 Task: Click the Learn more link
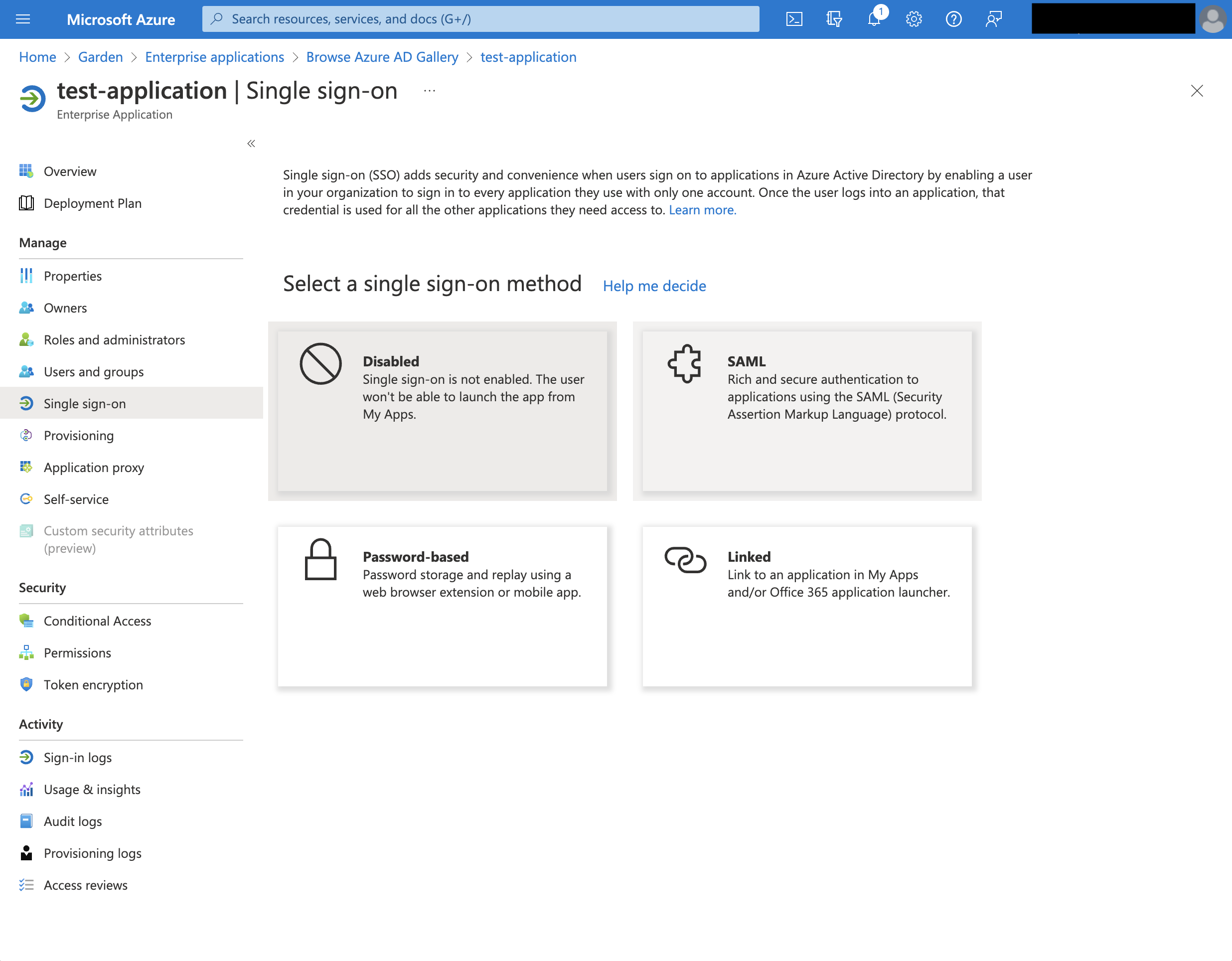click(702, 210)
